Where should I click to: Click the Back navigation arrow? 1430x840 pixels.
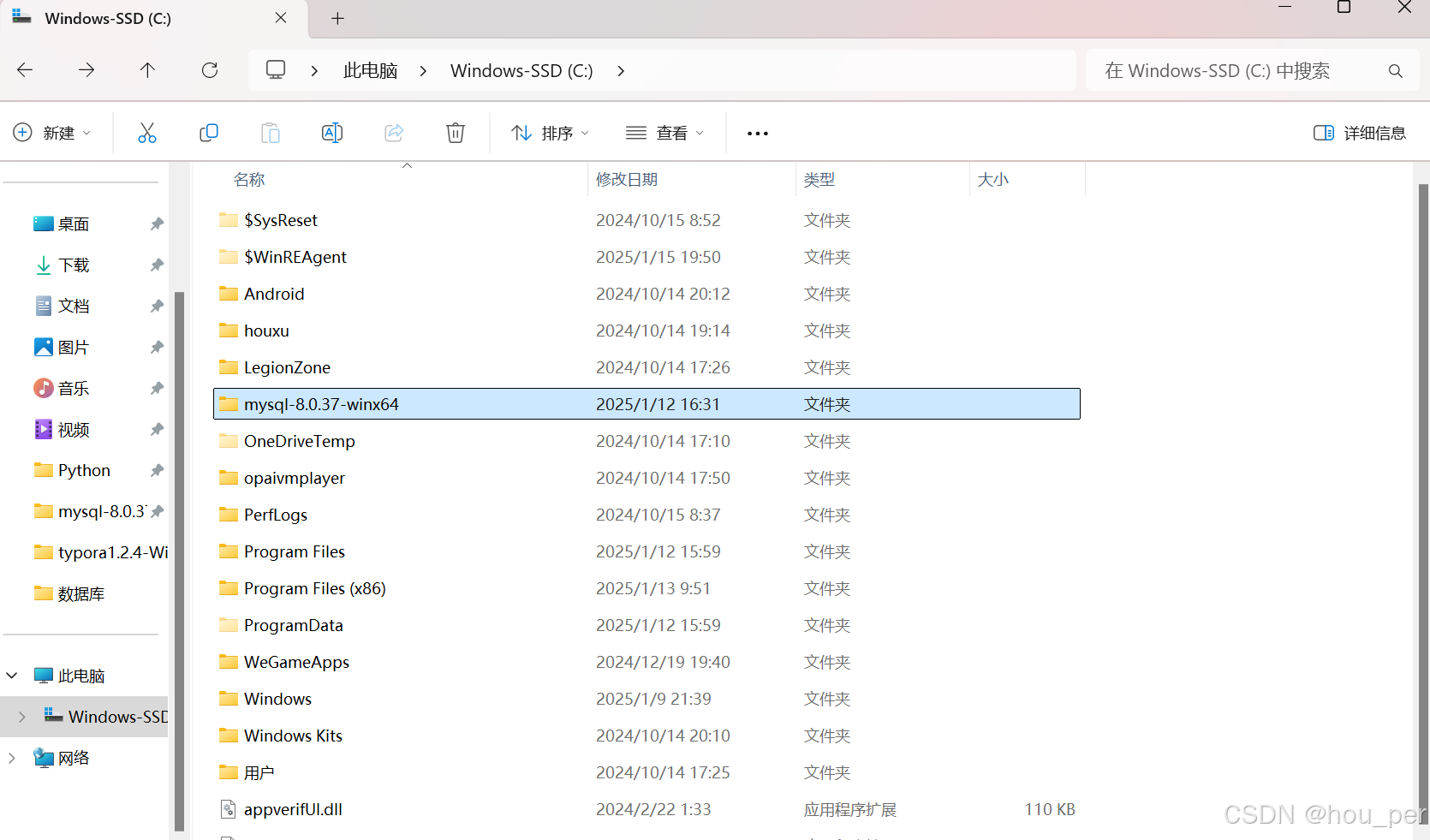(24, 70)
